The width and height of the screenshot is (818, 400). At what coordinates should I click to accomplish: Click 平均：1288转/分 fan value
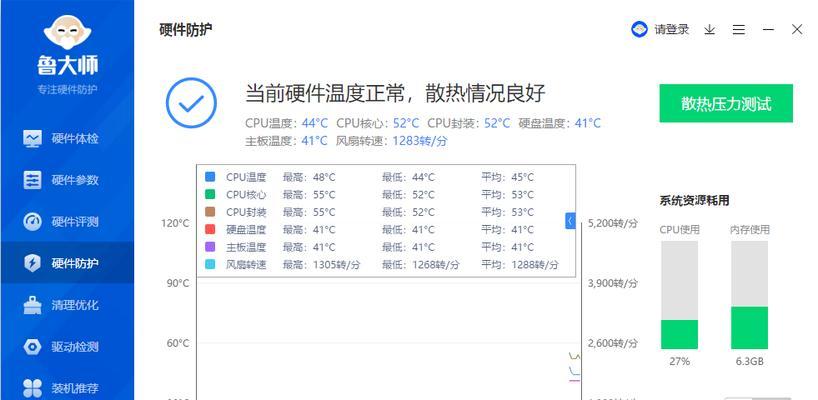(520, 264)
